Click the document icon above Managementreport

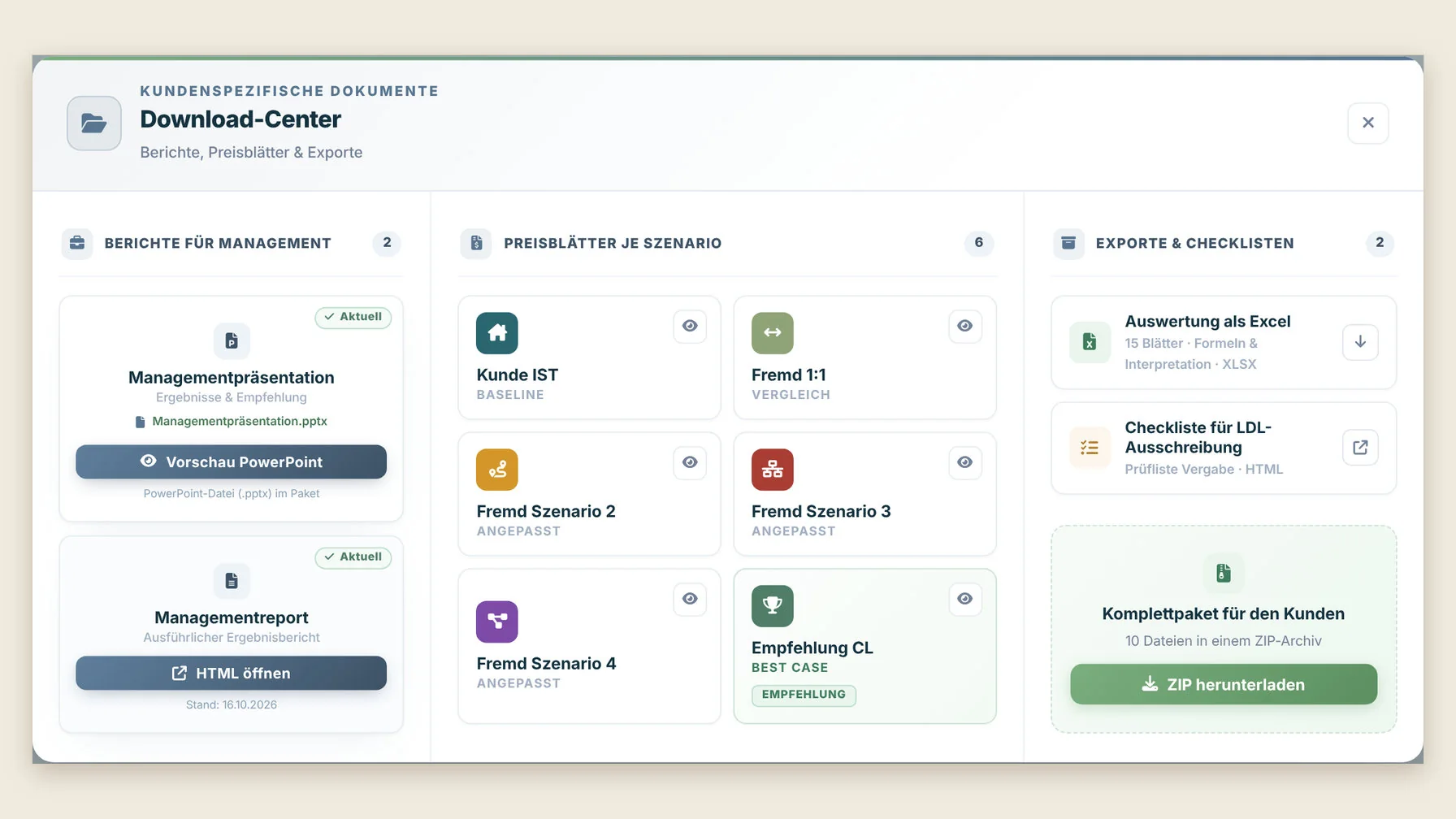[232, 581]
